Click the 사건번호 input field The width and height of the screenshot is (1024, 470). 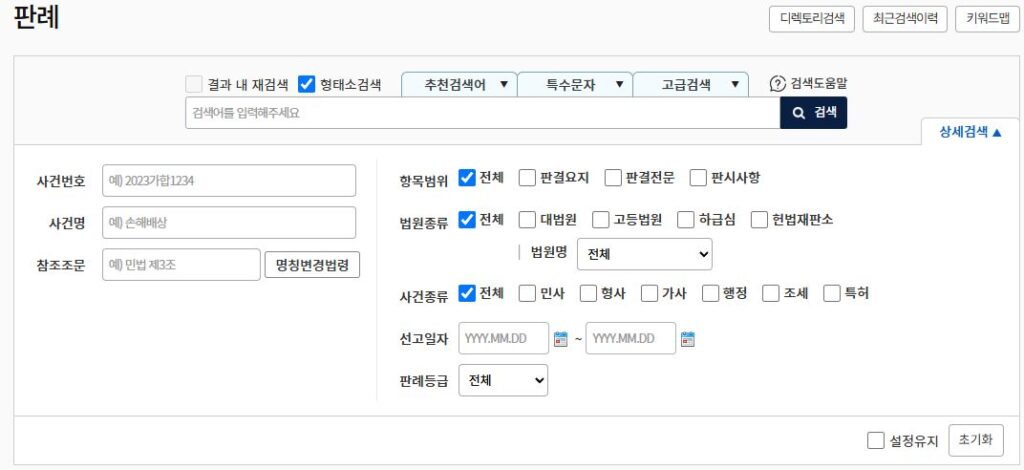click(229, 181)
